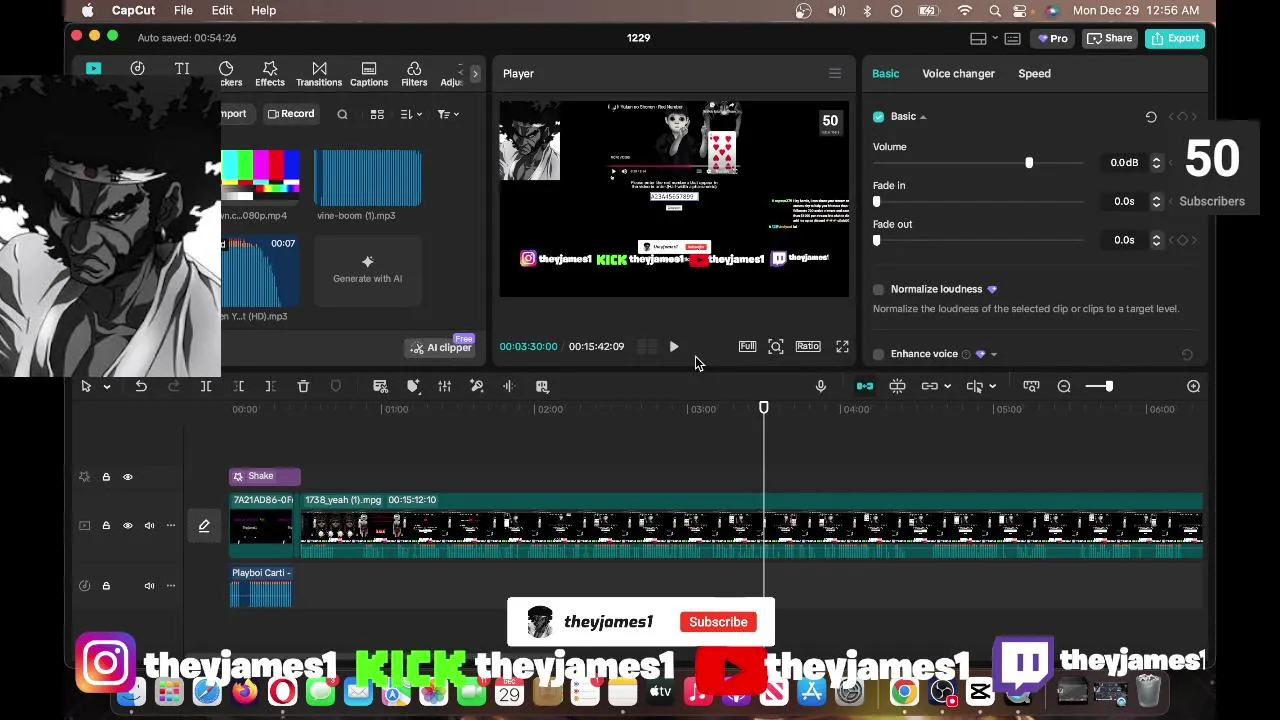1280x720 pixels.
Task: Click Generate with AI tile
Action: [368, 269]
